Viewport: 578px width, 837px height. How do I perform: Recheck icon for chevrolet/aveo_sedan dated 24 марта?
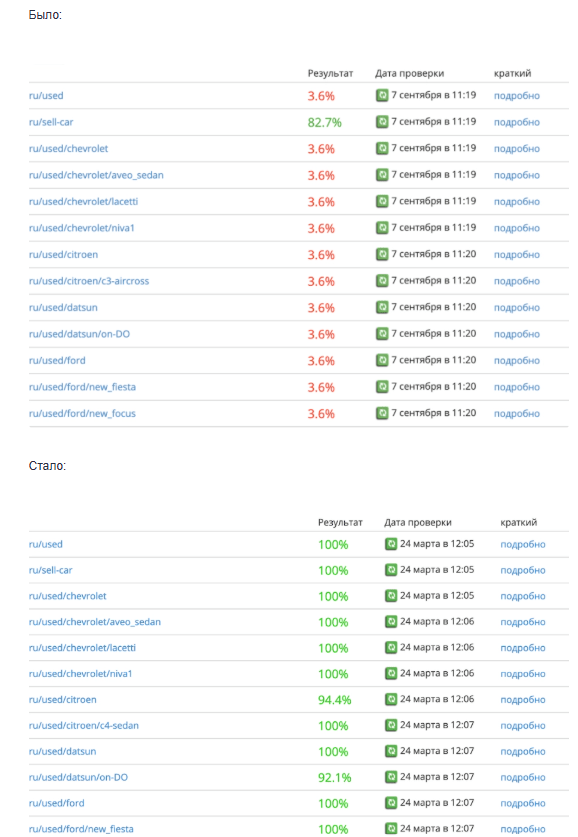391,622
